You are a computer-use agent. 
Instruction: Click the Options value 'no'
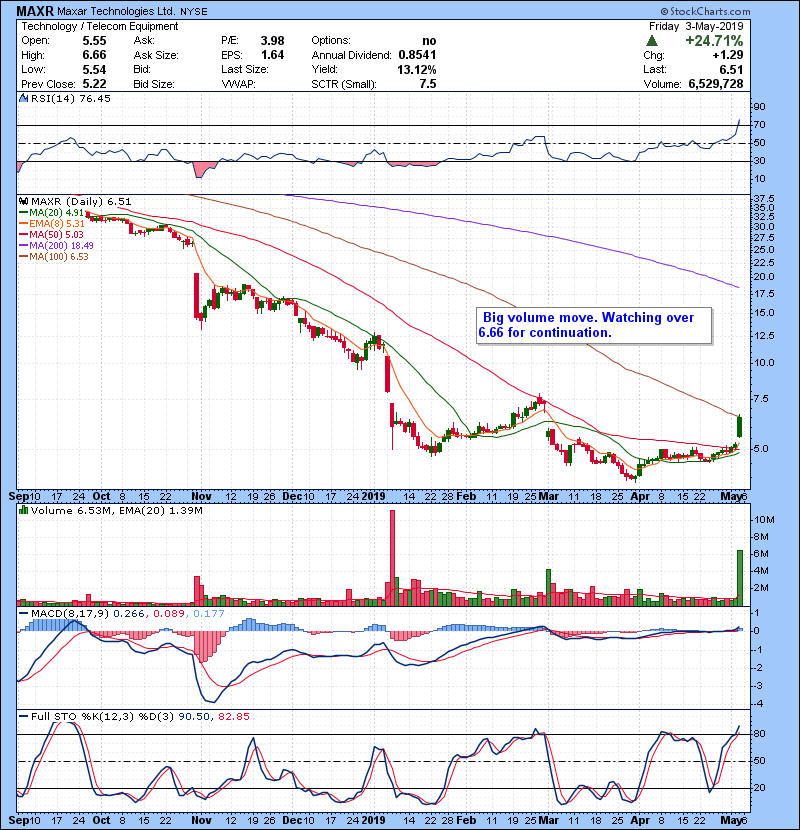pos(429,41)
